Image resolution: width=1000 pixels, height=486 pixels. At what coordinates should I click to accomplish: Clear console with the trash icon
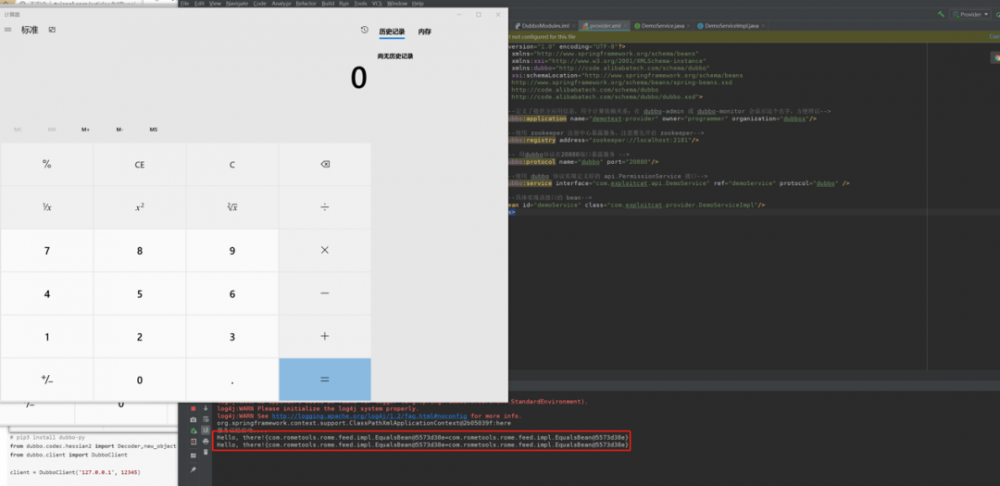(205, 452)
